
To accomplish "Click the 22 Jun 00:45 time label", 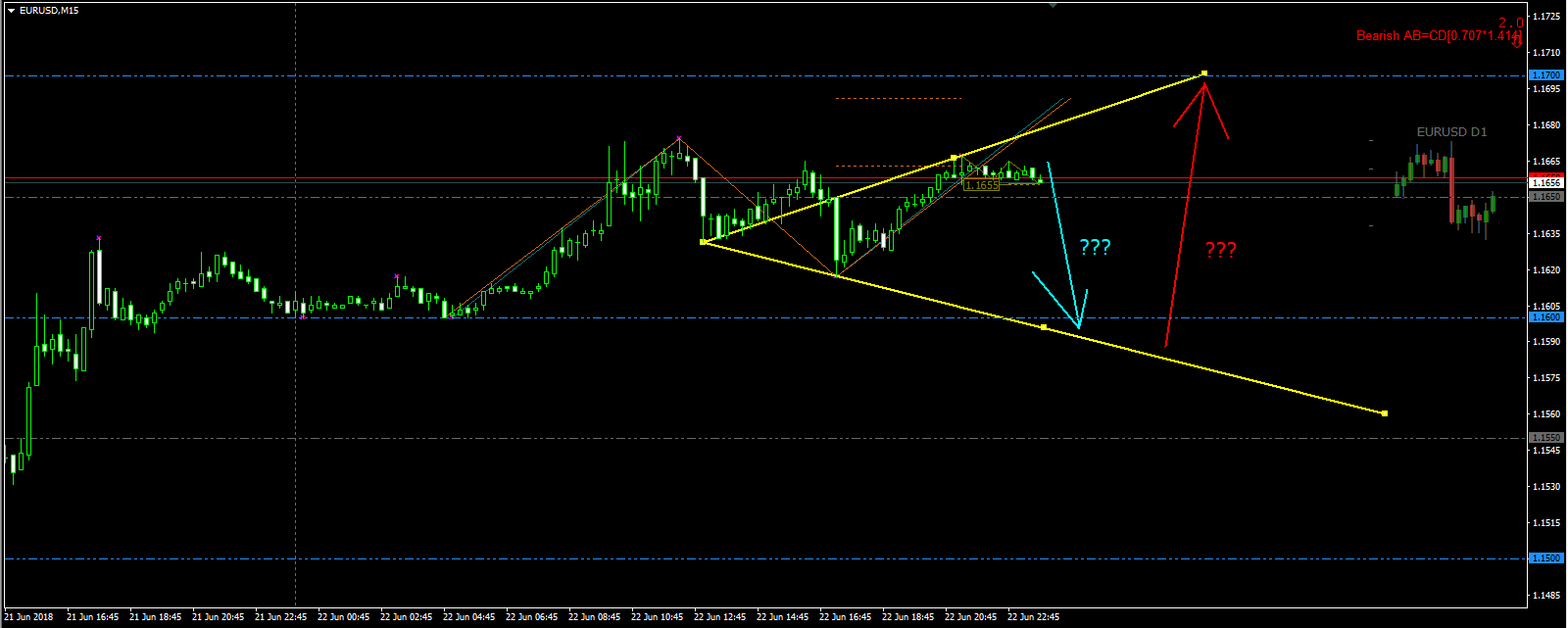I will 343,617.
